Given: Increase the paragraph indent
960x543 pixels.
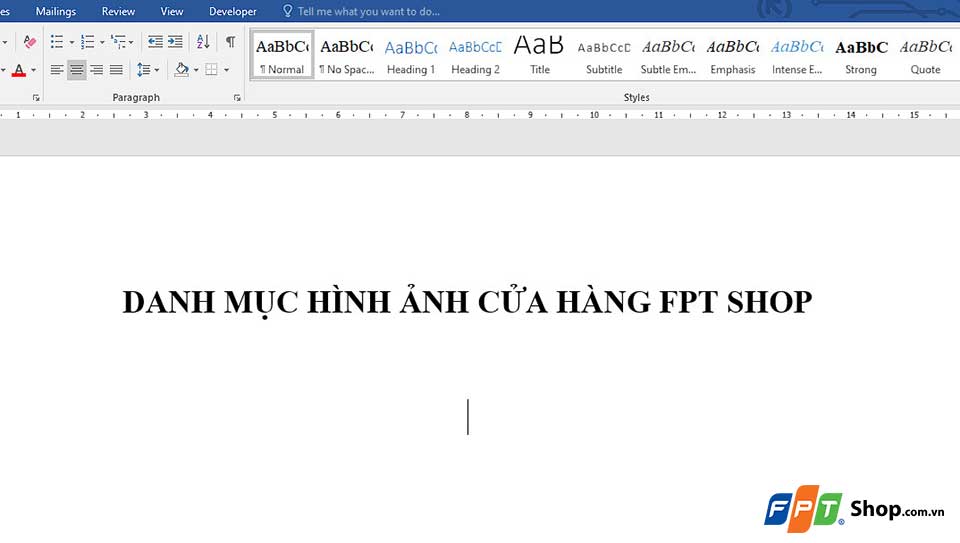Looking at the screenshot, I should (175, 42).
